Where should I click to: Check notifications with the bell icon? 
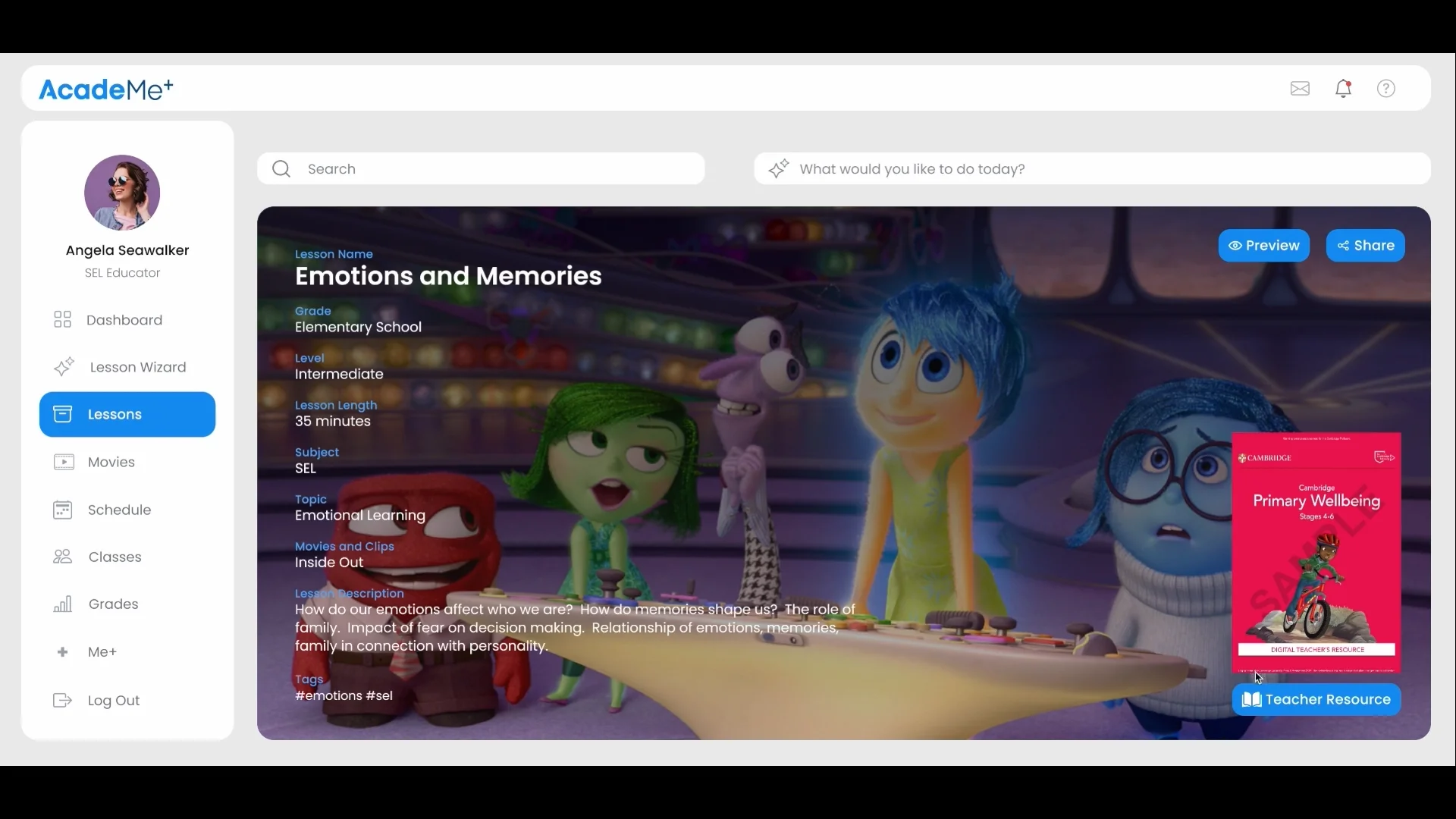click(1343, 88)
